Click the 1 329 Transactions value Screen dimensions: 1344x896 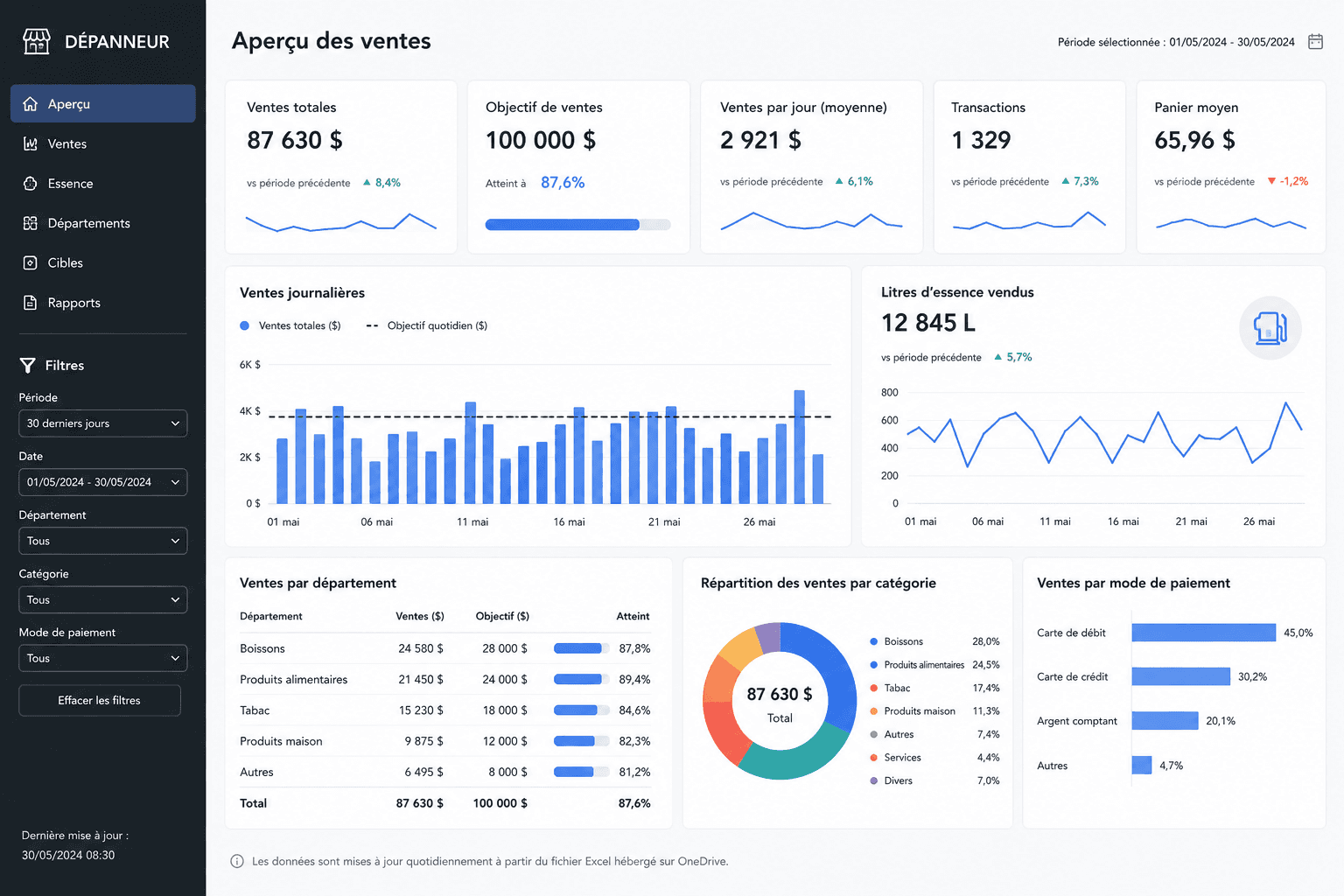coord(981,140)
